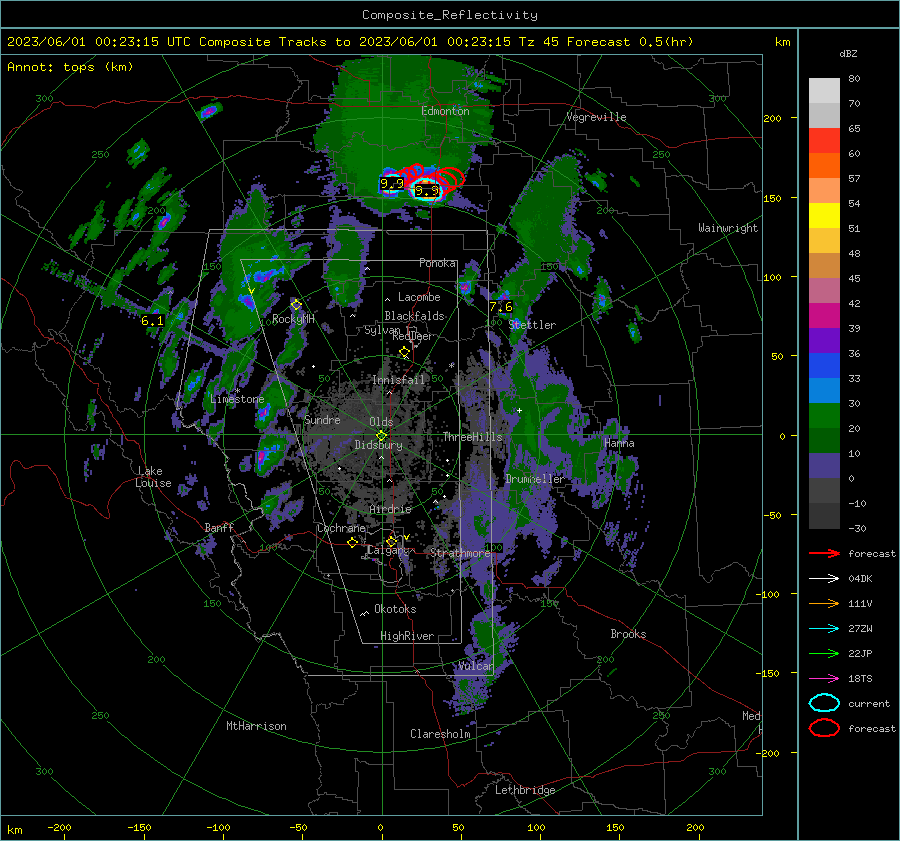Click the ThreeHills label
This screenshot has height=841, width=900.
[472, 437]
